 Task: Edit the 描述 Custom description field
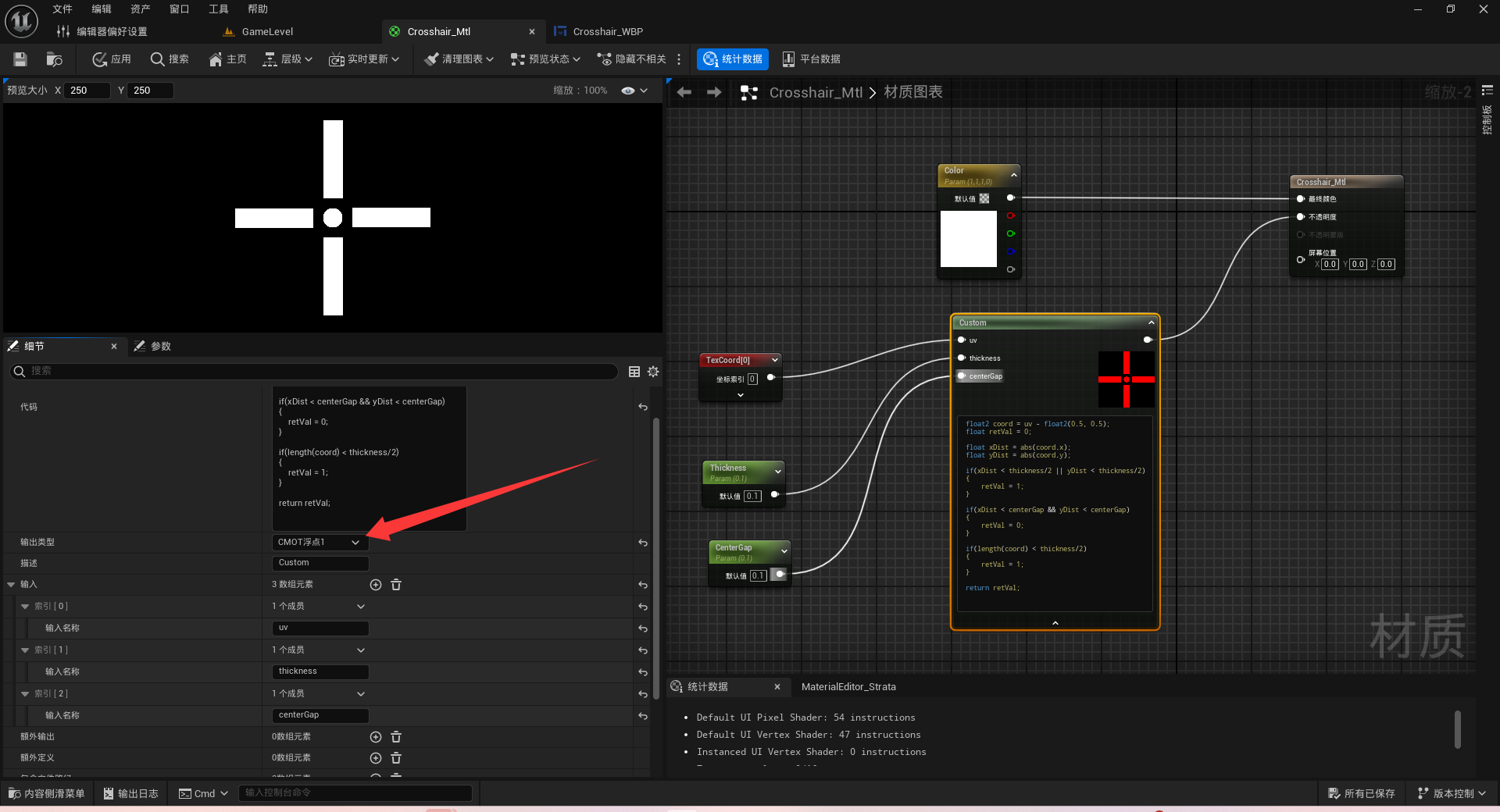[320, 563]
